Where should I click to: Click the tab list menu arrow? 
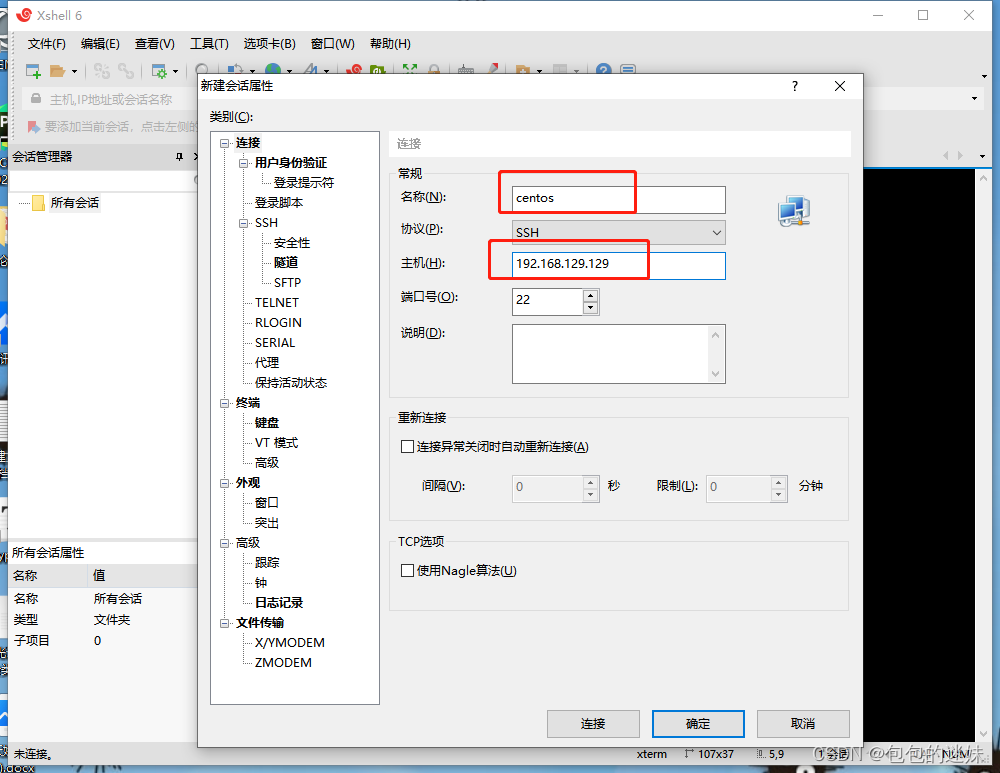pos(982,156)
